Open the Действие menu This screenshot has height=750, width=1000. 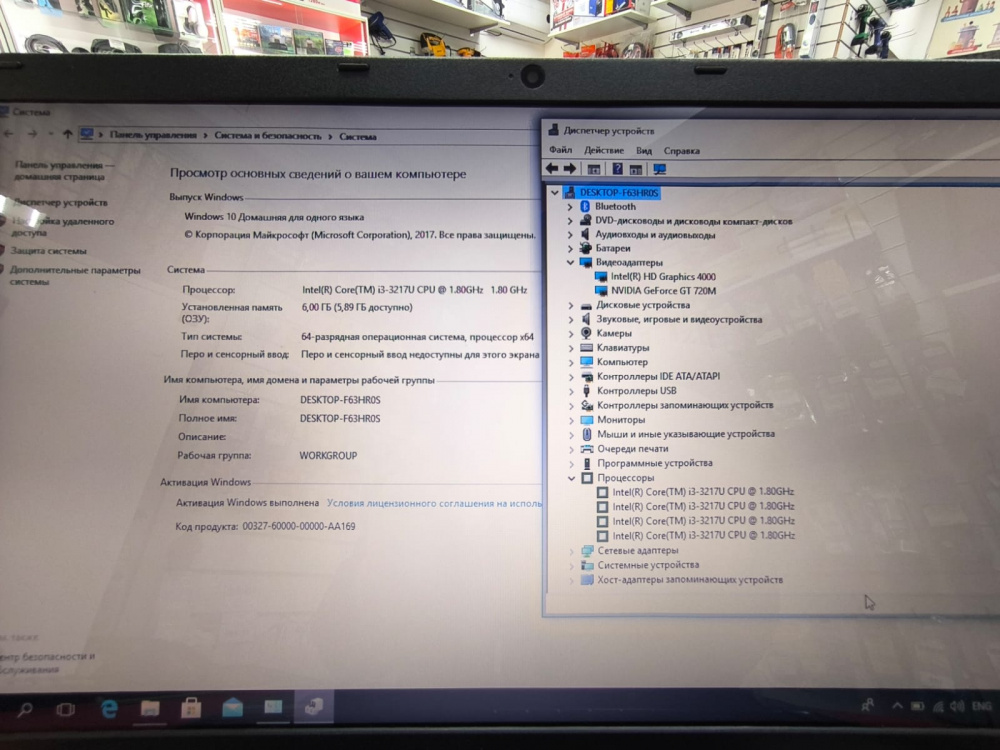[x=604, y=151]
